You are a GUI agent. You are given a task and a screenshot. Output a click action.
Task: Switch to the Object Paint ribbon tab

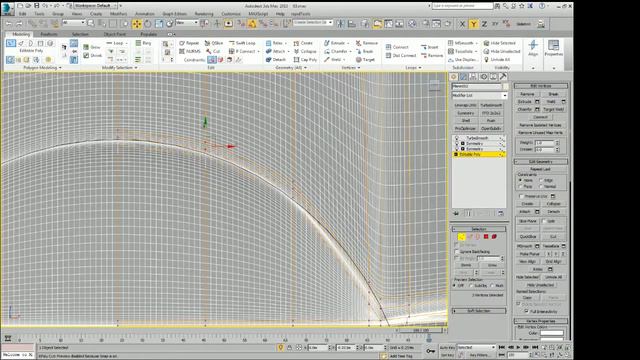115,34
